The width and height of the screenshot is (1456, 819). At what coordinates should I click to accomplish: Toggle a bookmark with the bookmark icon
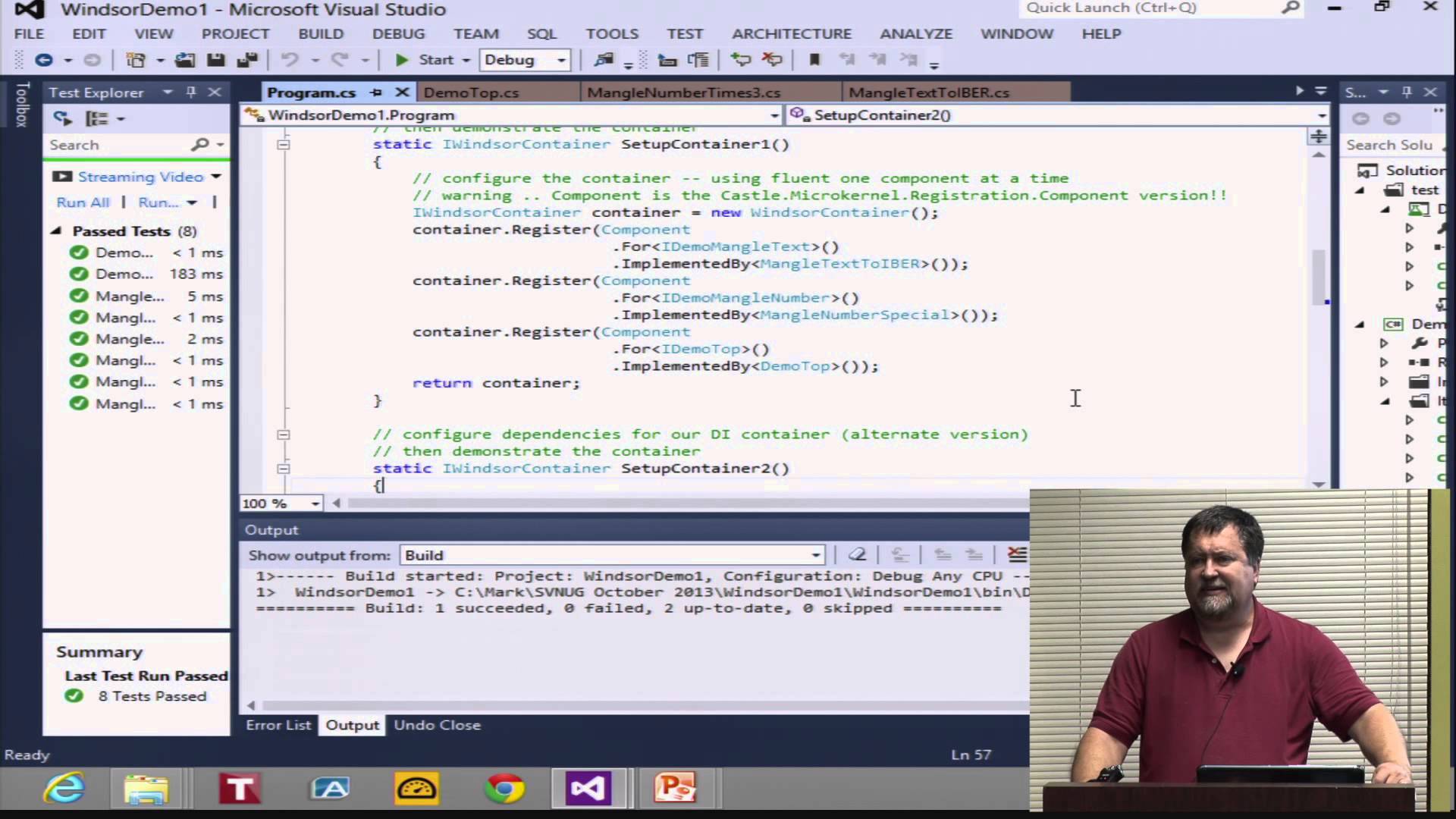815,60
